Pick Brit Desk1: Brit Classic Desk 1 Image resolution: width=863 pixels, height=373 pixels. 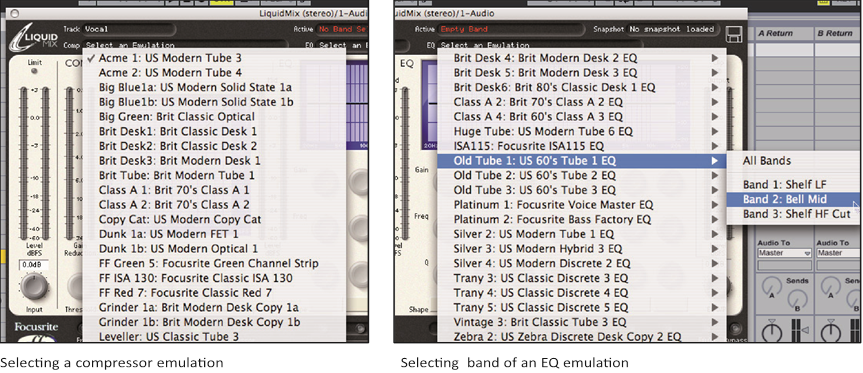pyautogui.click(x=215, y=131)
